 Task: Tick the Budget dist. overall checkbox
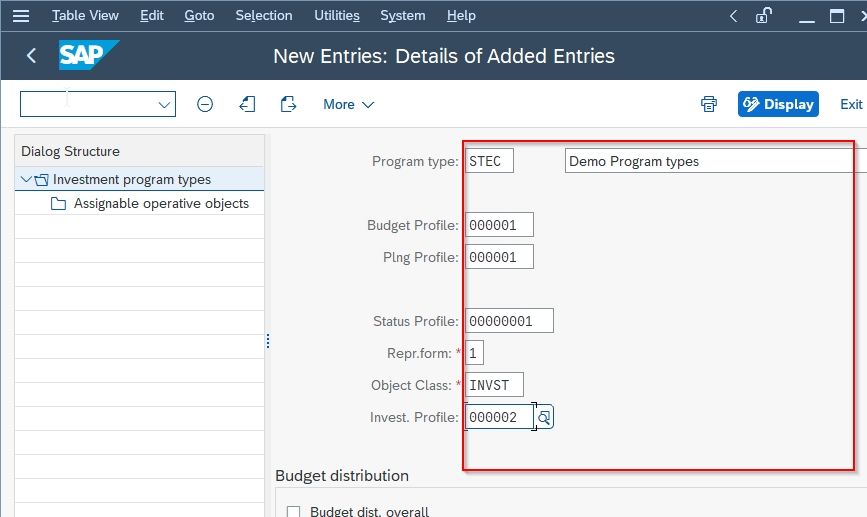(x=294, y=511)
